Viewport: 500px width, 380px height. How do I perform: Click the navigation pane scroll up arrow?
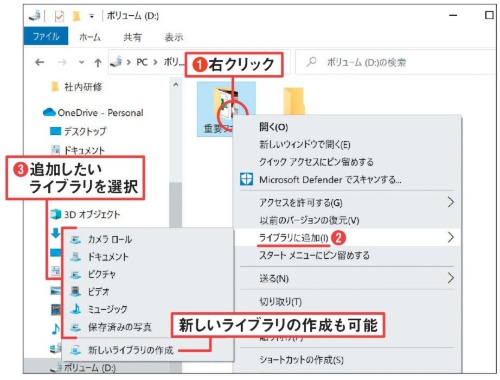point(176,85)
